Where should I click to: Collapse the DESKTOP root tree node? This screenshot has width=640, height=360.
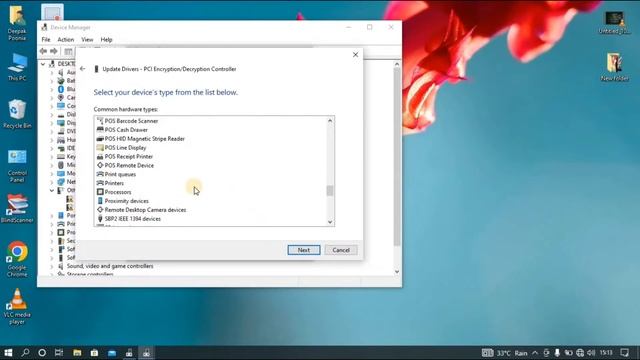(43, 64)
